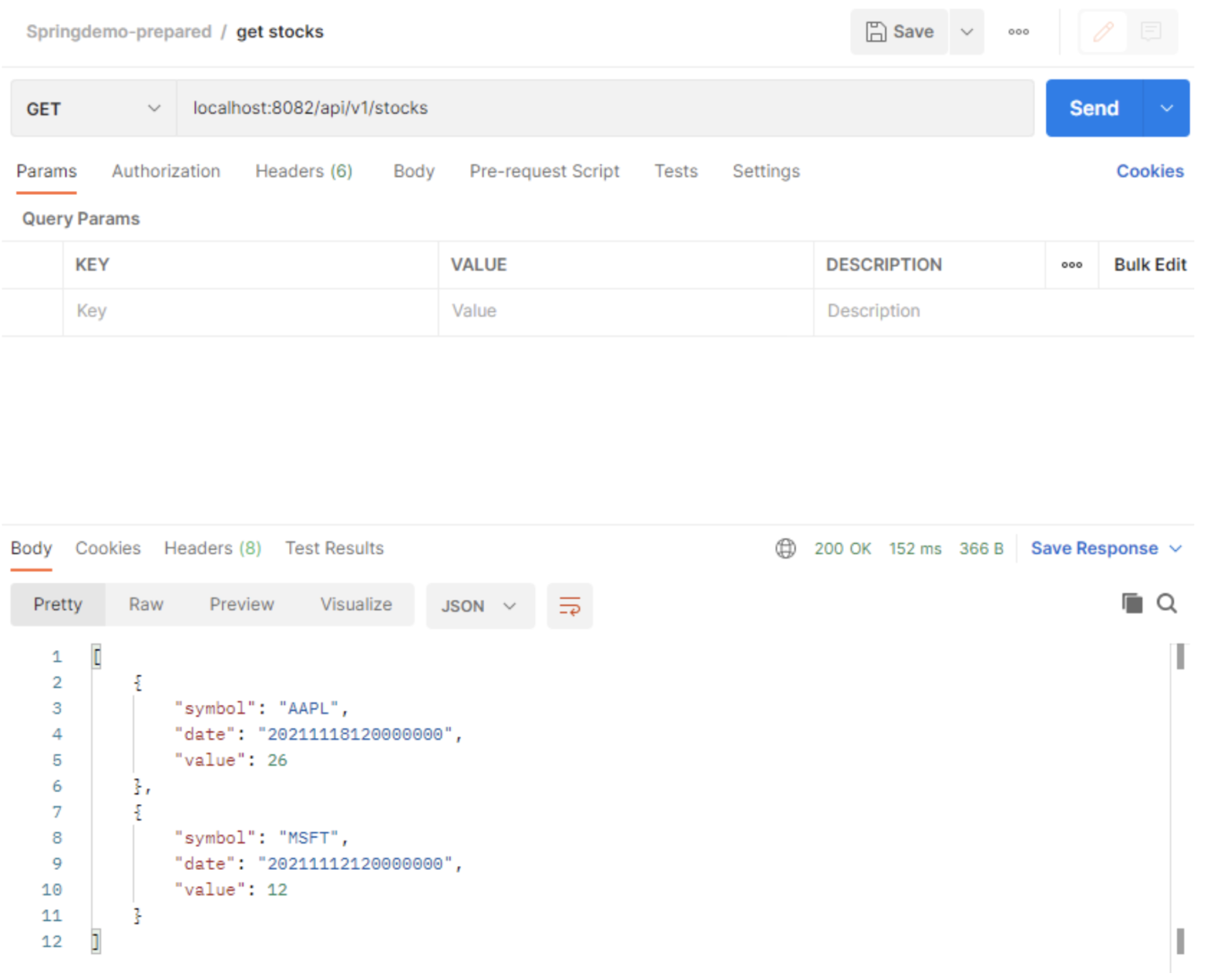Open params table column options three-dots
The width and height of the screenshot is (1207, 980).
pyautogui.click(x=1071, y=265)
